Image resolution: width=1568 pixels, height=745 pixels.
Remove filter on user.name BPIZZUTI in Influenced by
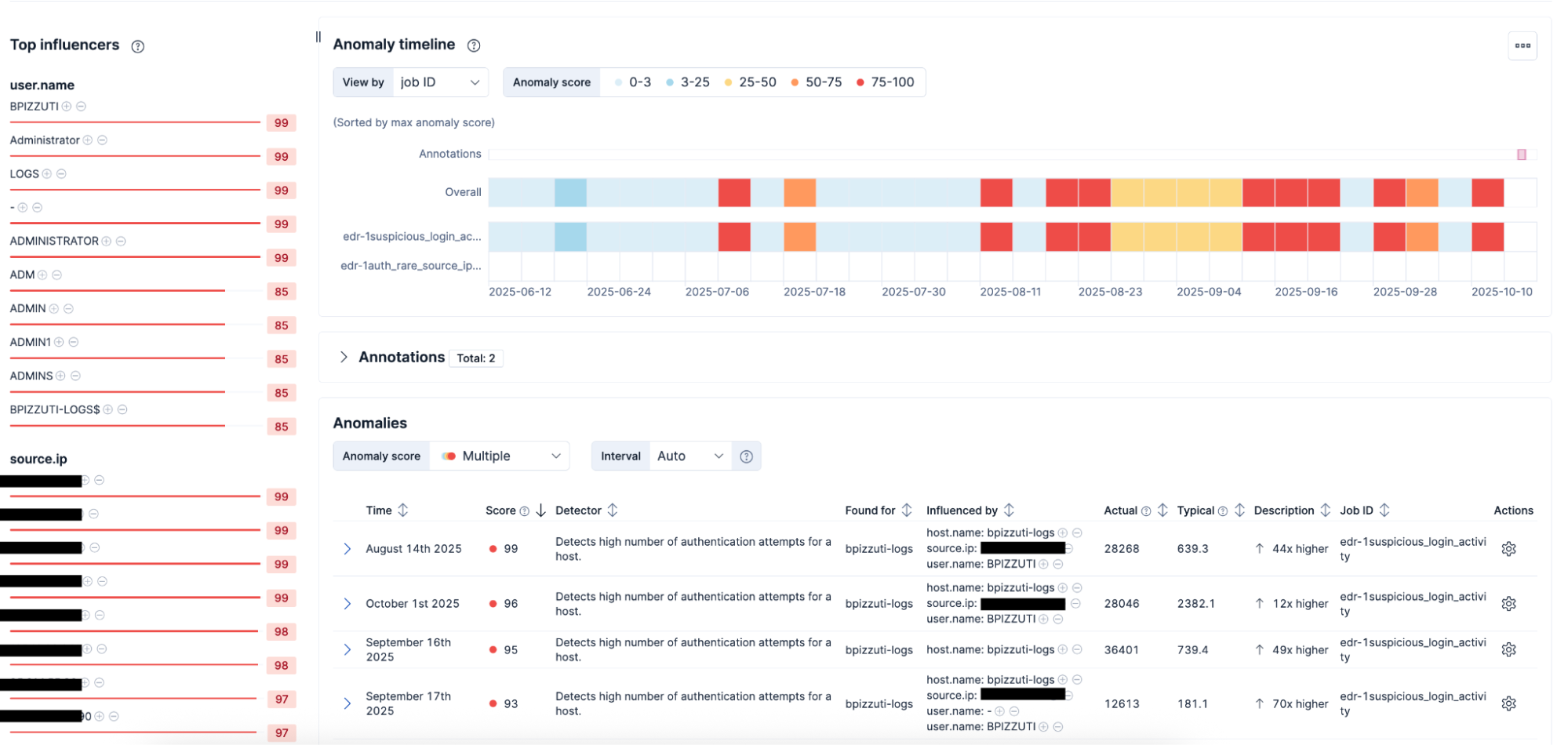tap(1059, 564)
